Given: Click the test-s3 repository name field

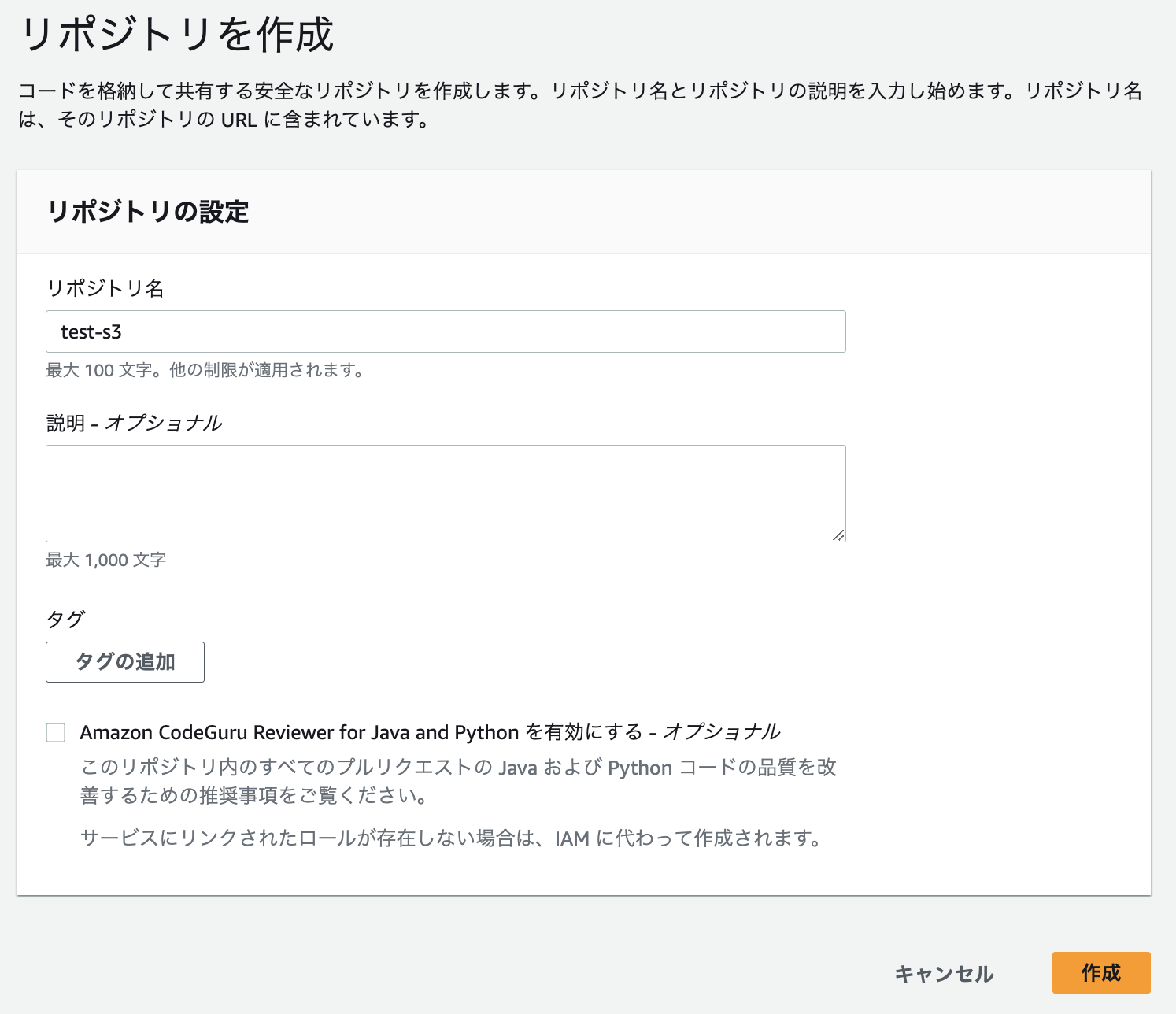Looking at the screenshot, I should (x=445, y=331).
